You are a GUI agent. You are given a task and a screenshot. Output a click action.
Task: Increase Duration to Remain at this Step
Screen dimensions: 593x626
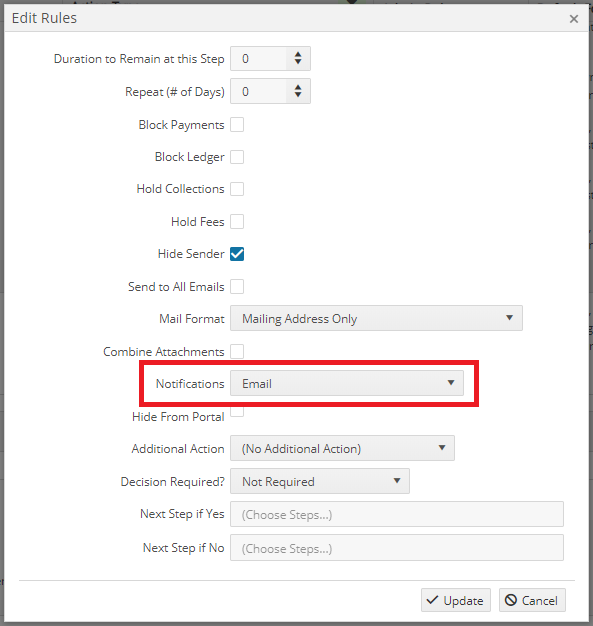click(298, 54)
